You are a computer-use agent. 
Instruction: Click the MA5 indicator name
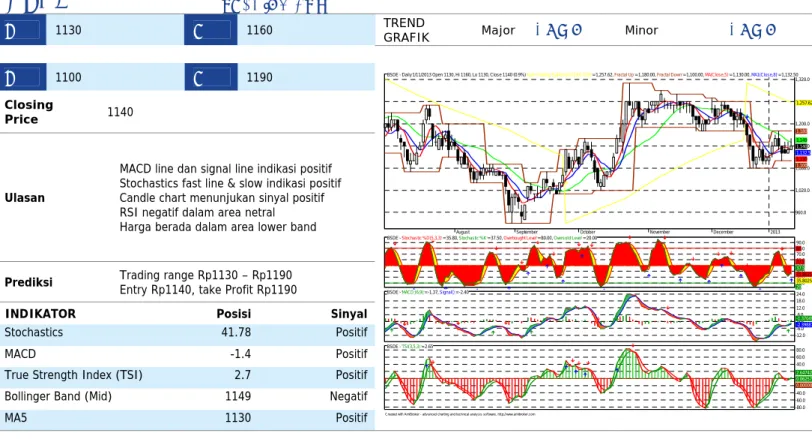point(16,418)
